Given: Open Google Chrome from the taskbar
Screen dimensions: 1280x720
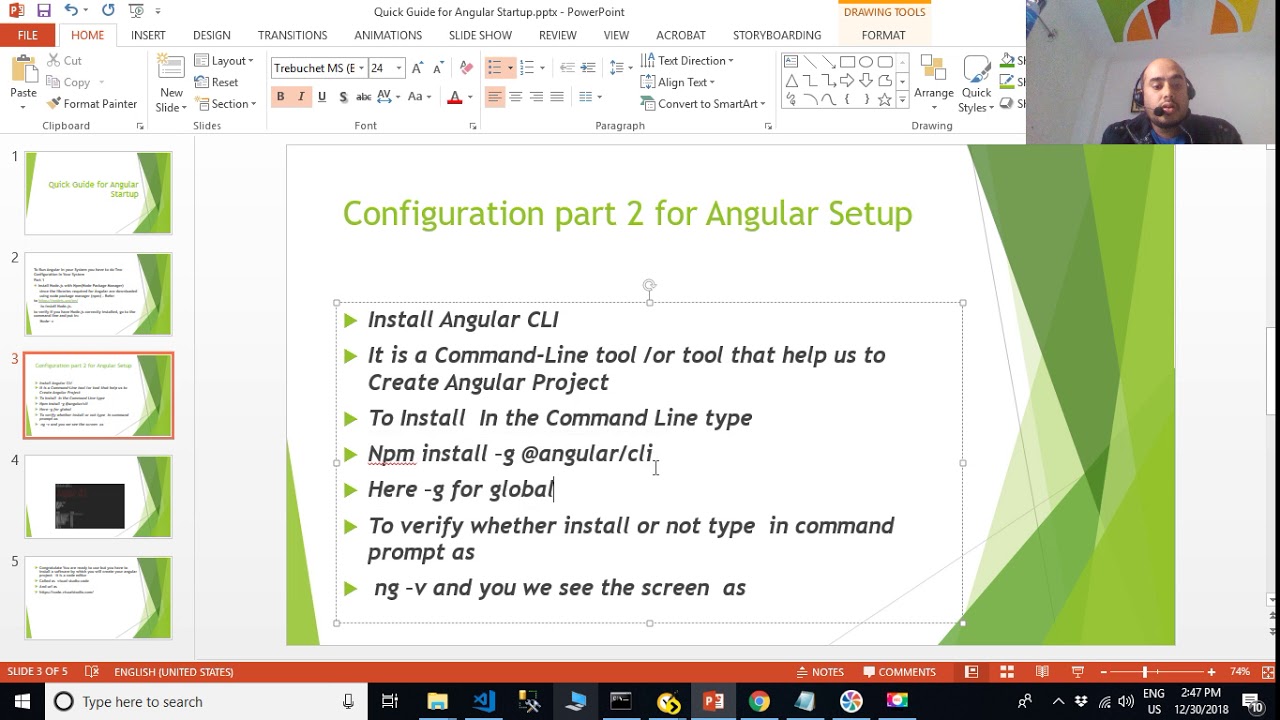Looking at the screenshot, I should (x=759, y=701).
